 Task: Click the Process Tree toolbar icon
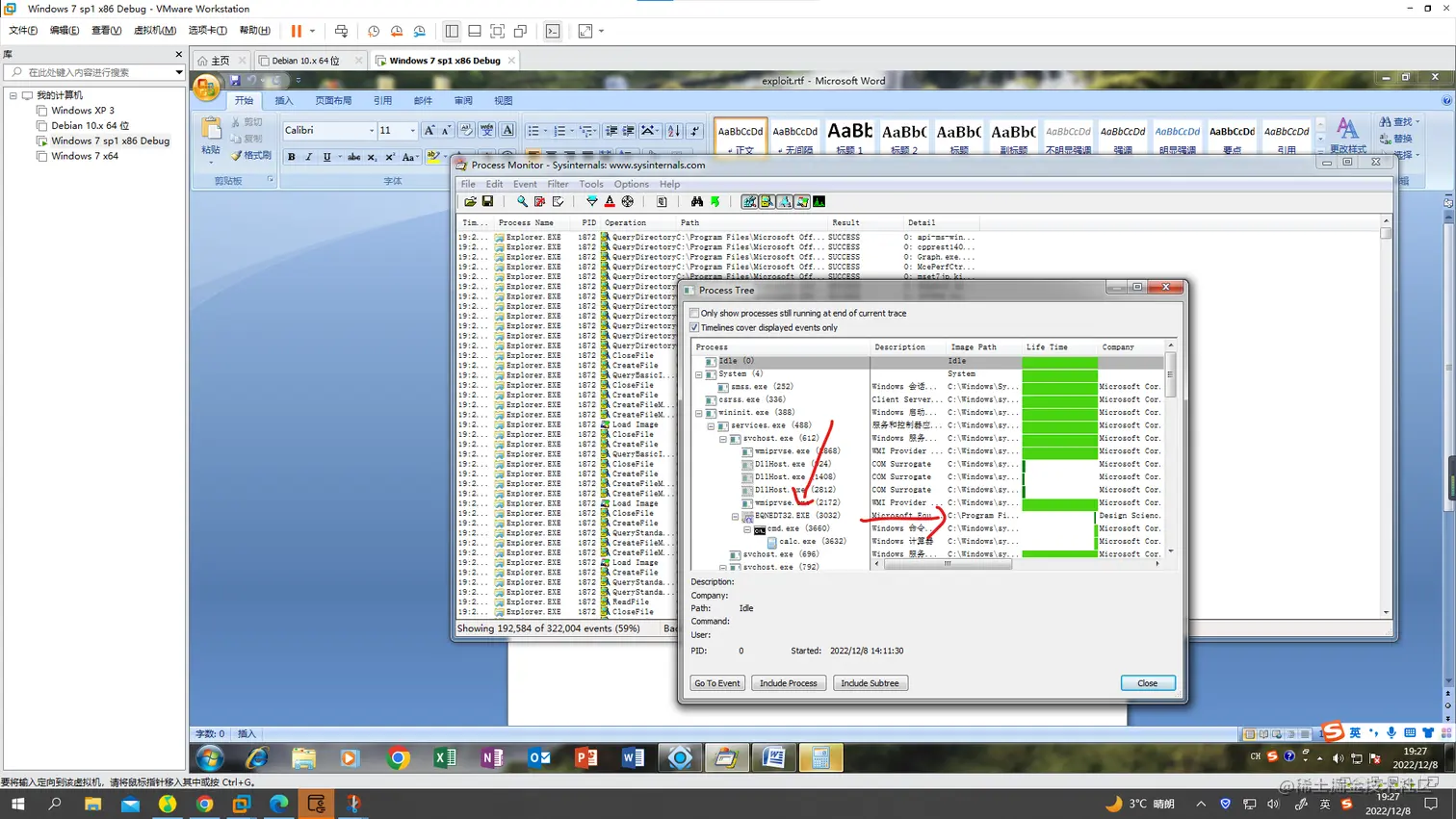coord(662,202)
